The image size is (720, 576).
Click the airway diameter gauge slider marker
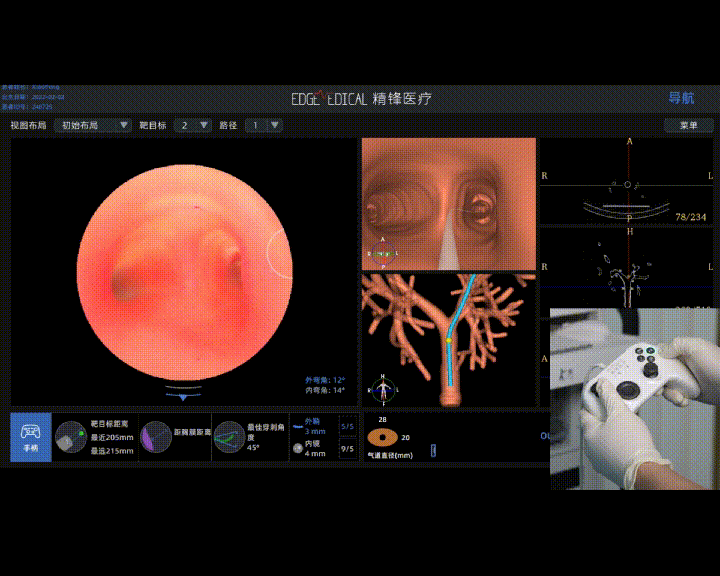point(433,451)
